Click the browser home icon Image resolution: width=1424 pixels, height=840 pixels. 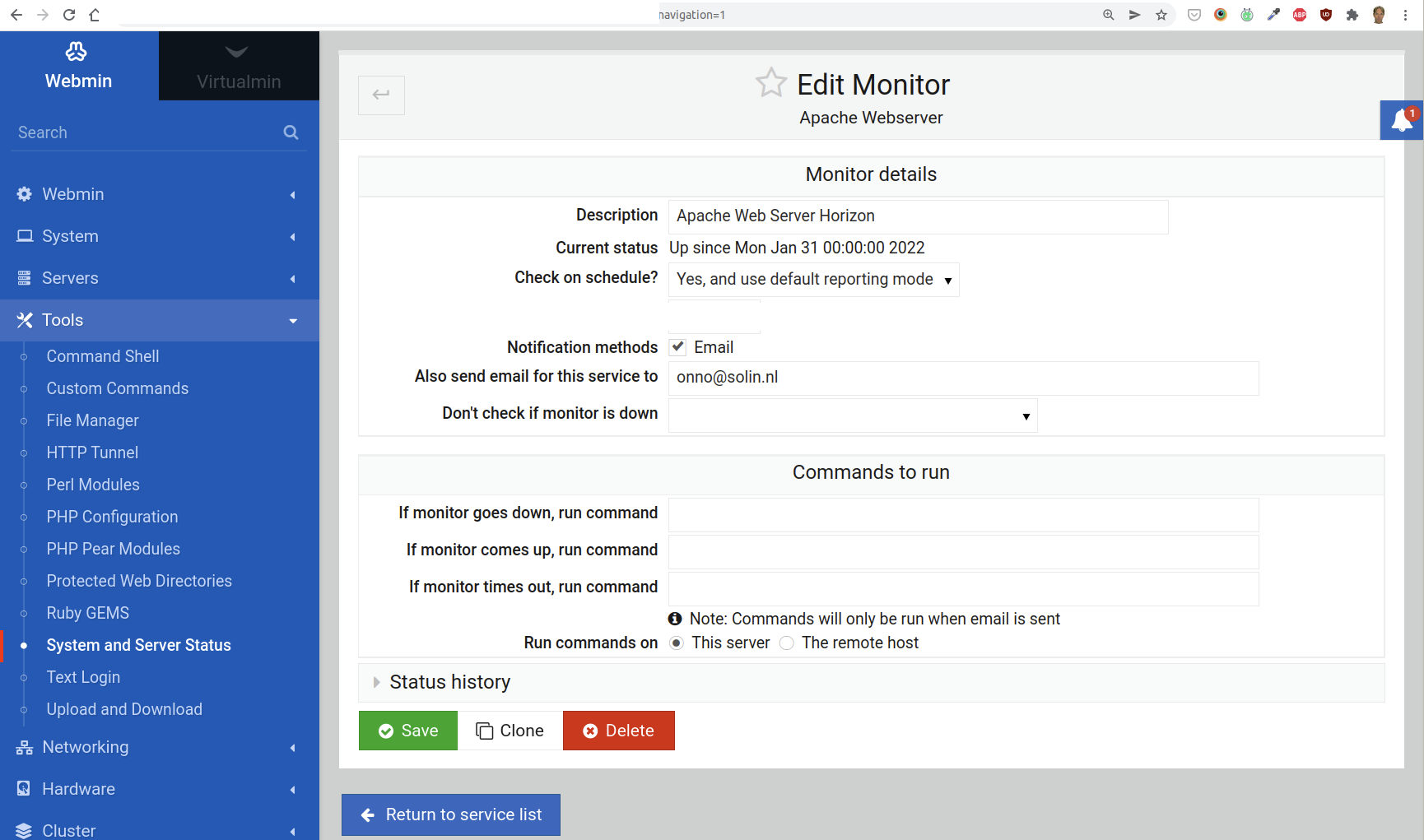(95, 15)
